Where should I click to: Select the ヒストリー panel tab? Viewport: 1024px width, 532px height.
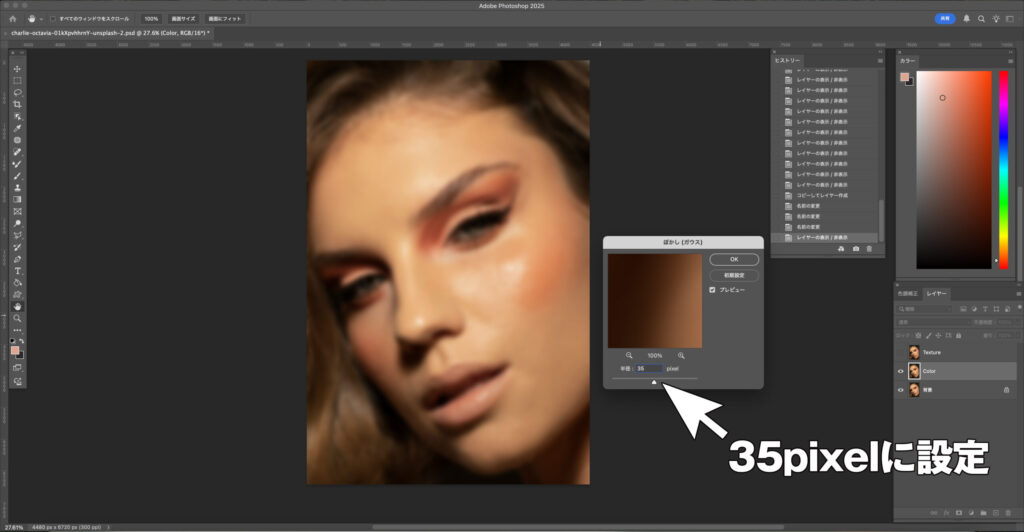tap(787, 61)
